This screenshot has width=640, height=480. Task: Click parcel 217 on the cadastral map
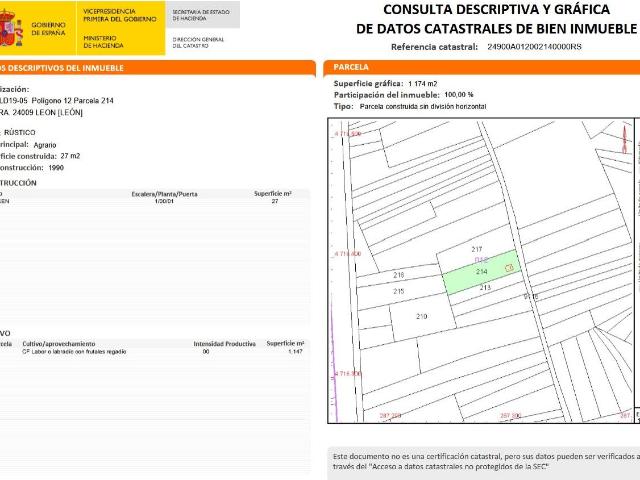pyautogui.click(x=477, y=249)
